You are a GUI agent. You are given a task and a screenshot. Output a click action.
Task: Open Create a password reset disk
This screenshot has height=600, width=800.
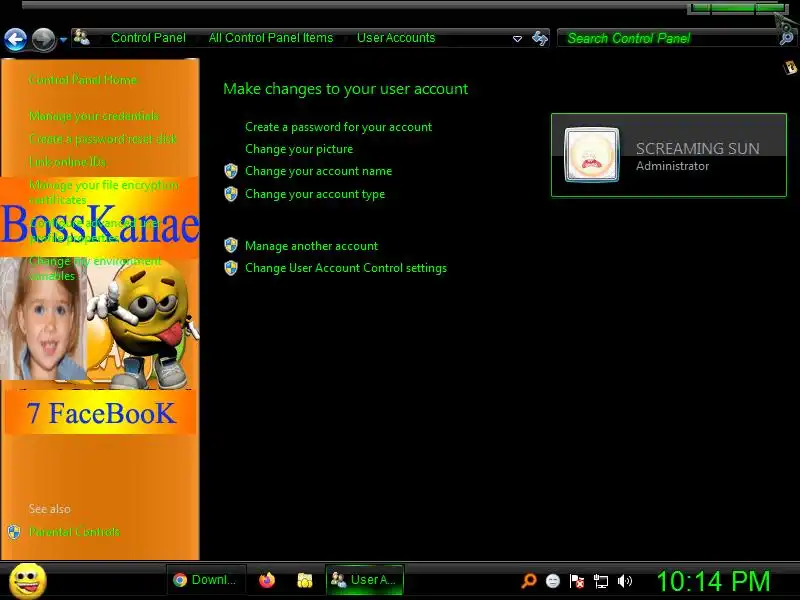[x=103, y=139]
